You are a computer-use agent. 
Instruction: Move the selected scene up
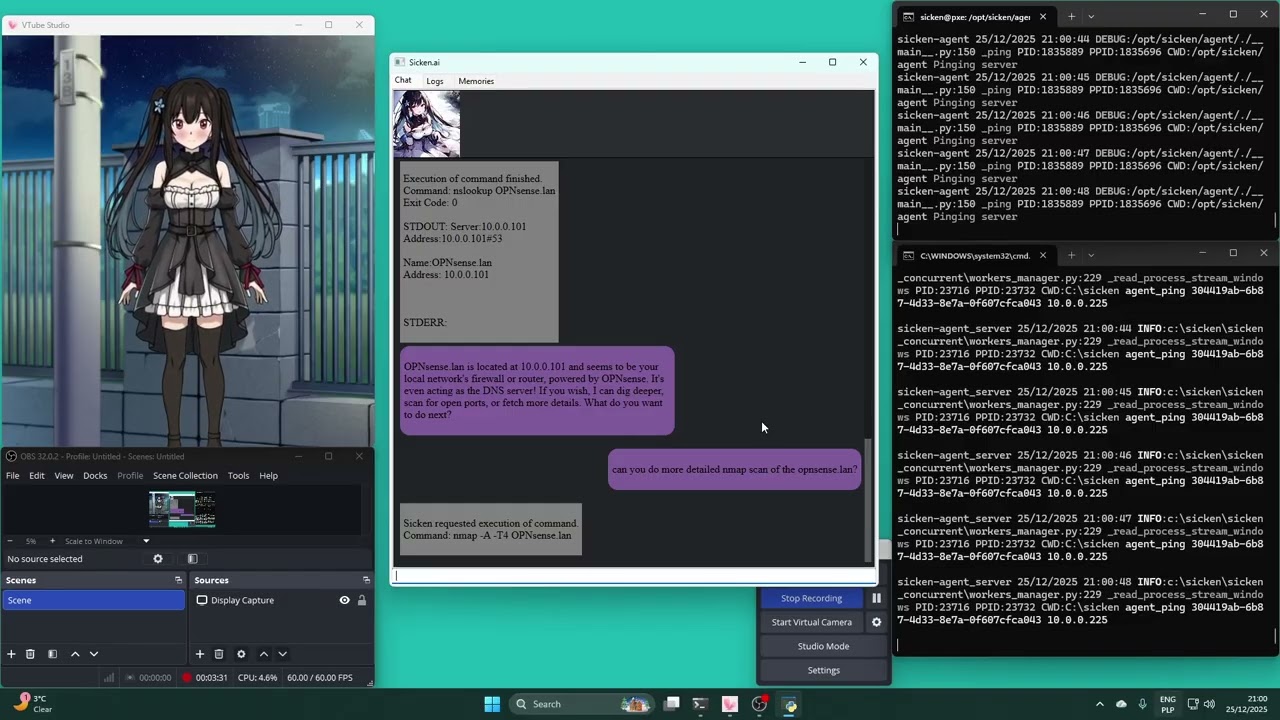75,654
